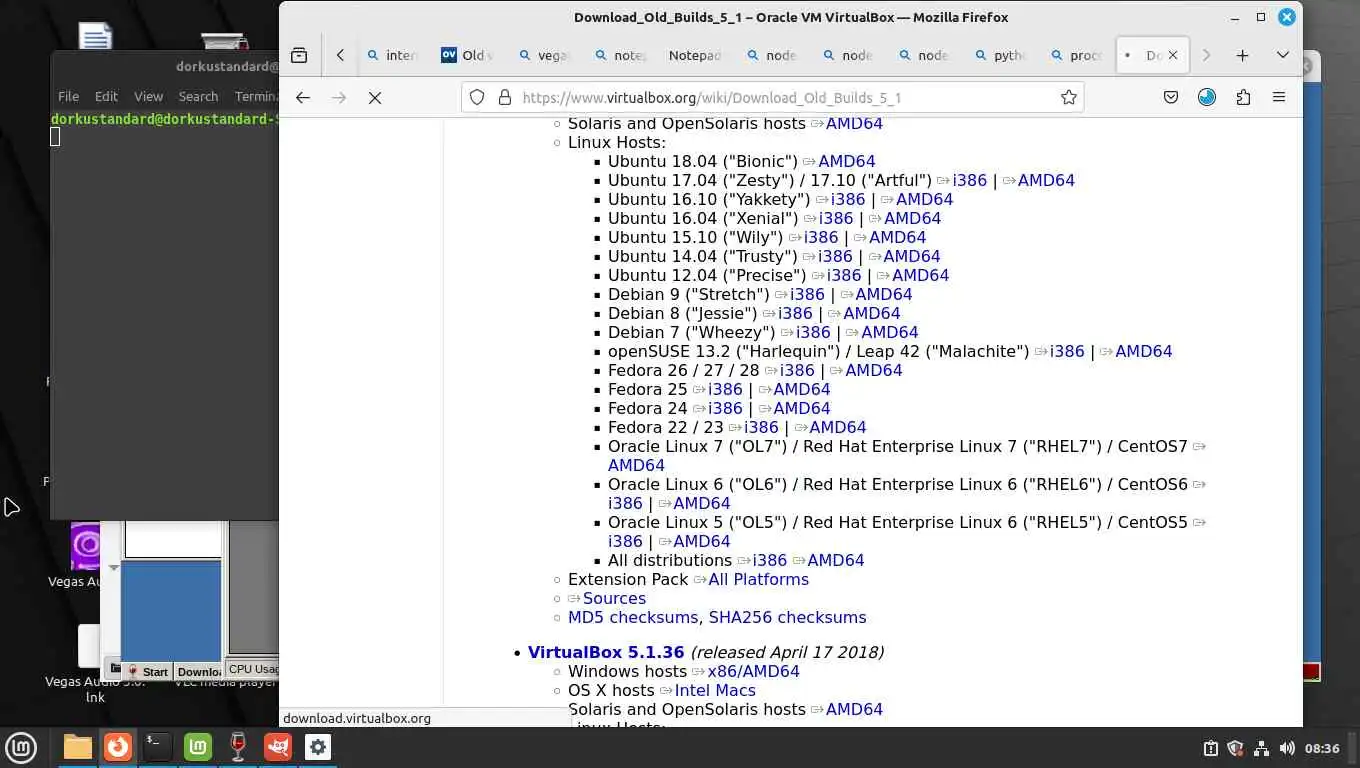Click the green Mint icon in taskbar

pyautogui.click(x=198, y=747)
